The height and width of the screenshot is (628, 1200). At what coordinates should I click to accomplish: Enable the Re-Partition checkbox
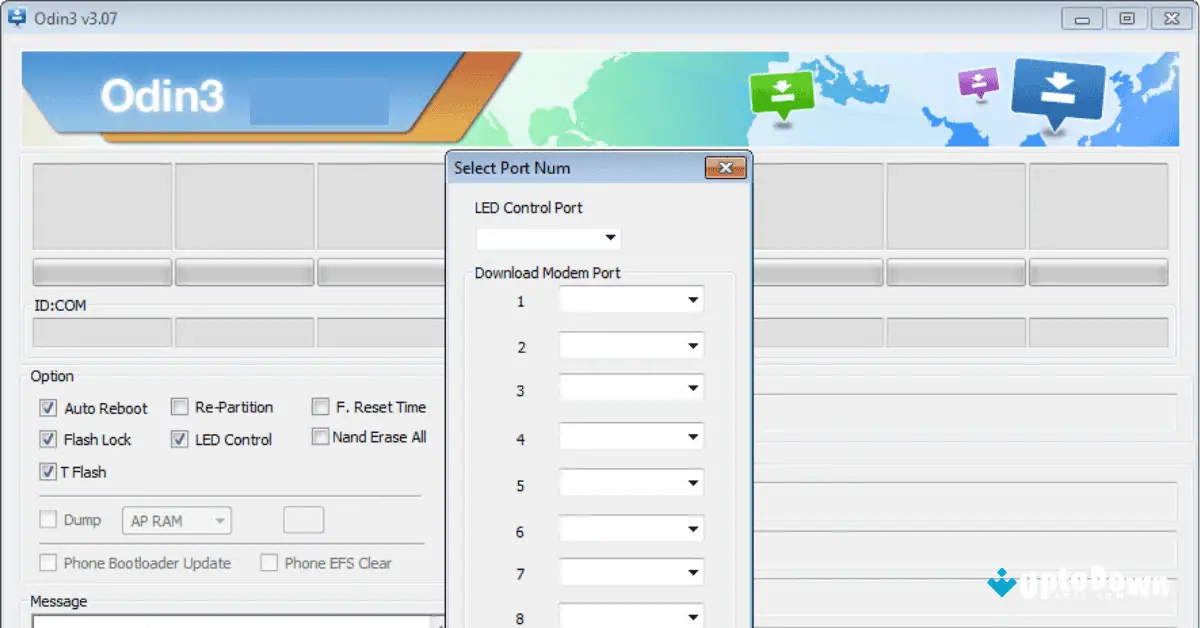tap(180, 406)
